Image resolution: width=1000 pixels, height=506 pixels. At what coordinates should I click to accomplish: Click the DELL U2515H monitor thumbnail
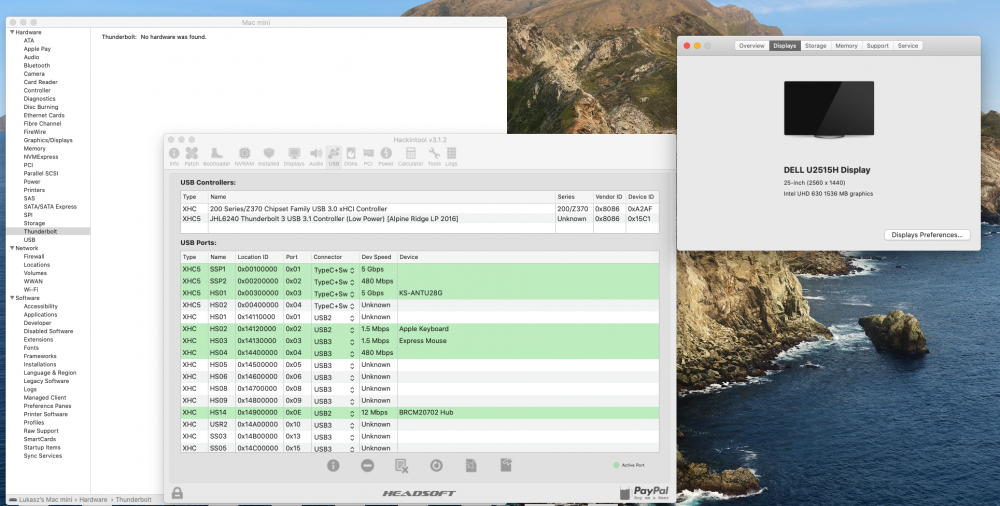tap(828, 109)
